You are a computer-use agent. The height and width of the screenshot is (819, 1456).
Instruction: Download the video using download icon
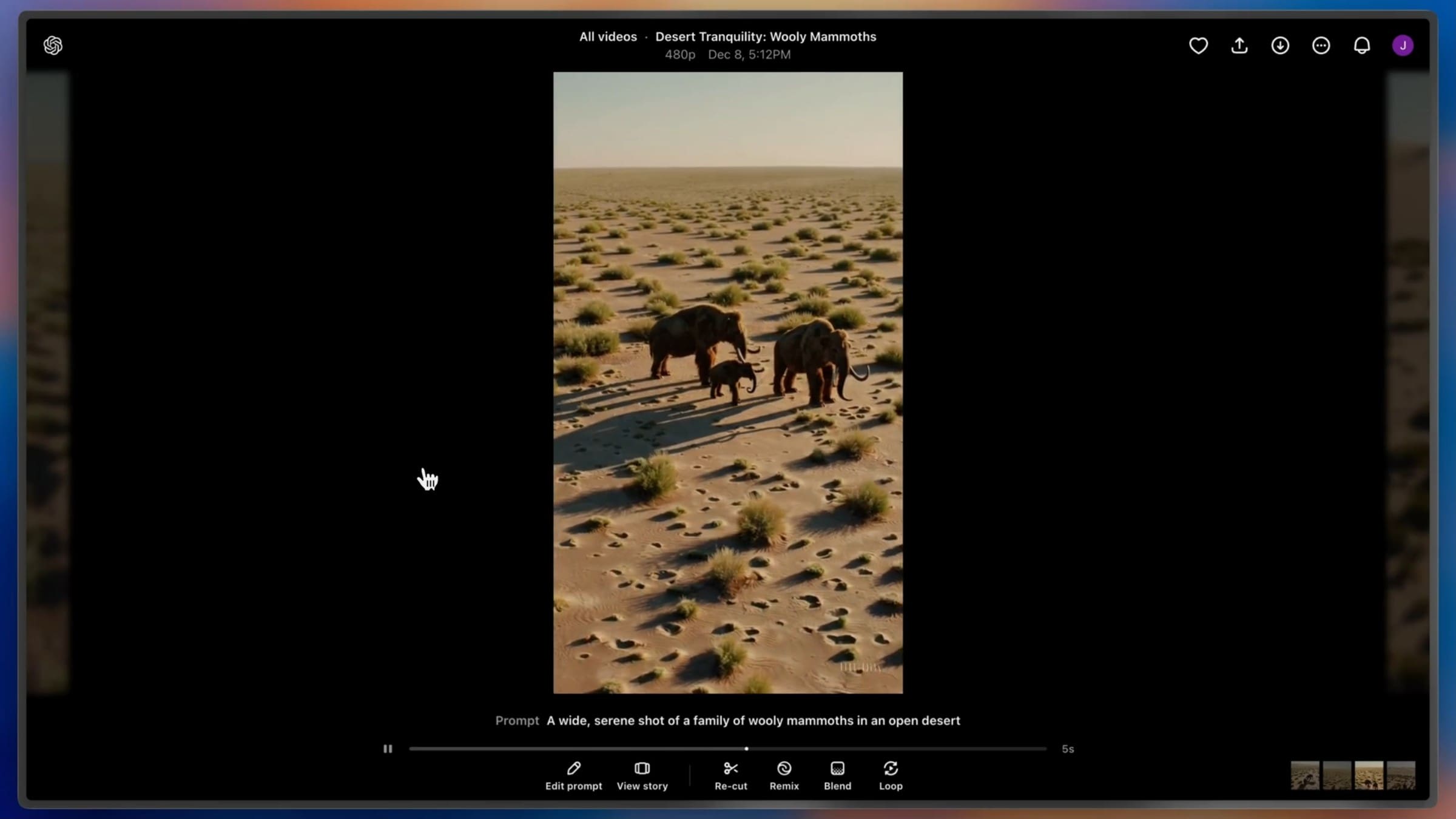tap(1280, 45)
